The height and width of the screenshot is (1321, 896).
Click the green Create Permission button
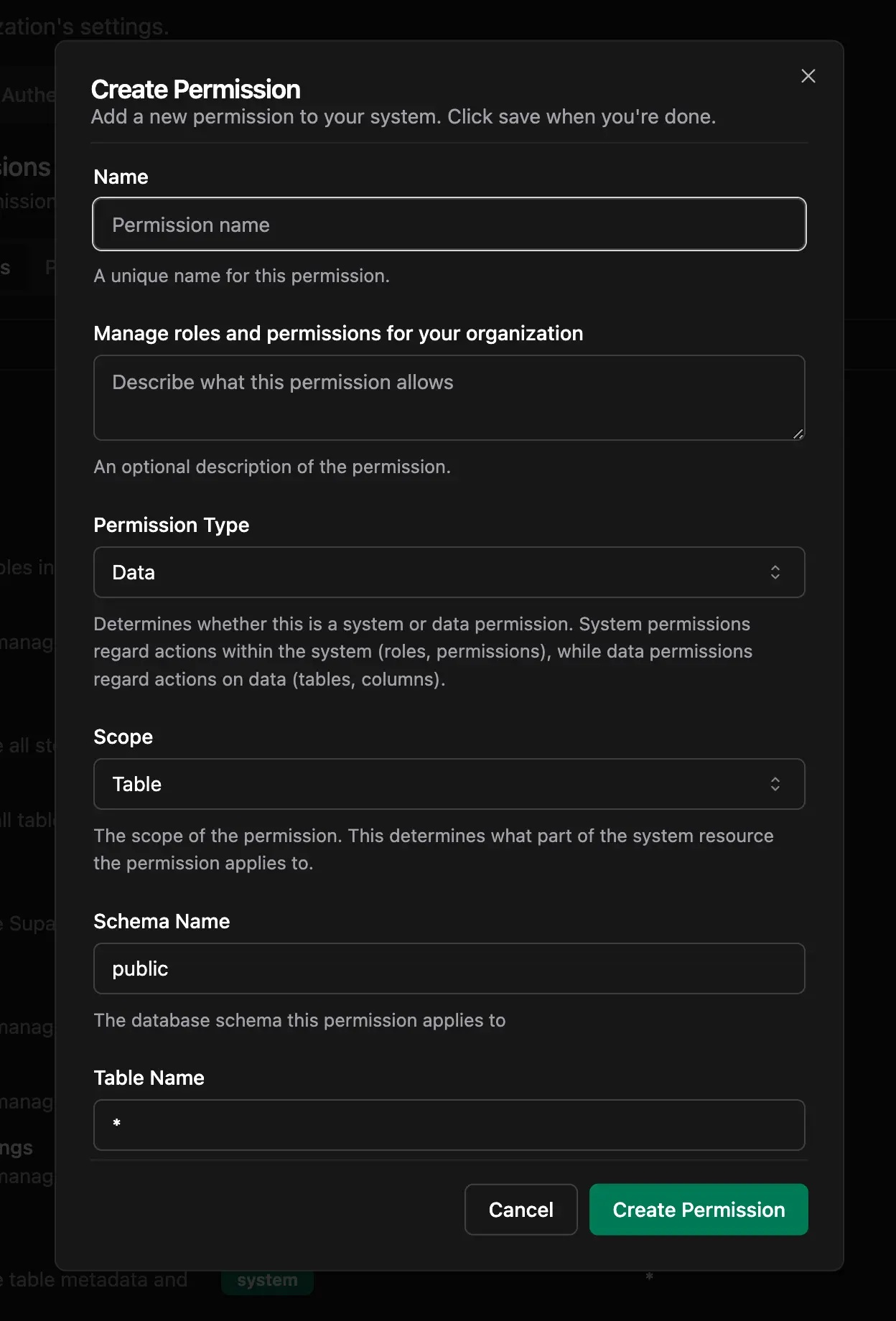coord(697,1210)
